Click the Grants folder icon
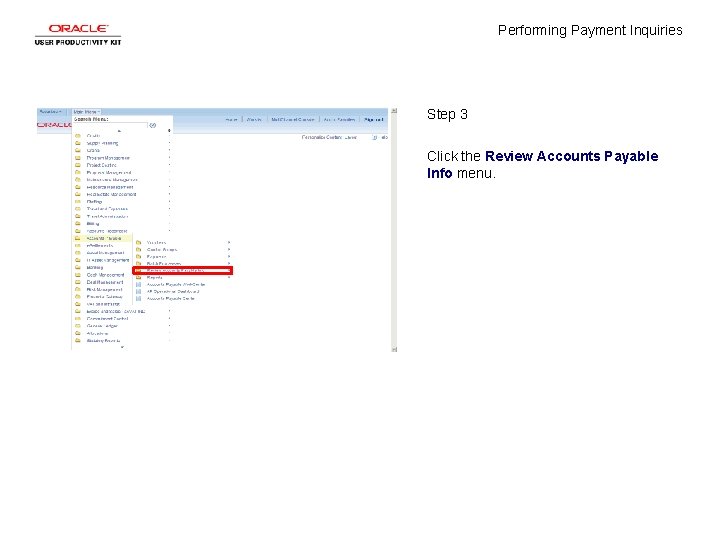The image size is (720, 540). click(x=78, y=150)
